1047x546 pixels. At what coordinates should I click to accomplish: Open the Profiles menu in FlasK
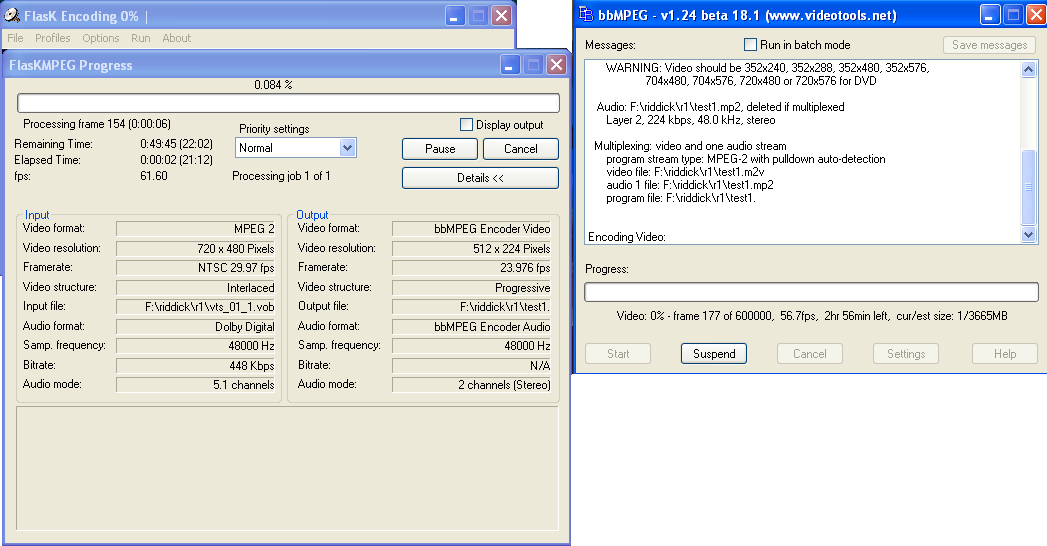(x=53, y=38)
